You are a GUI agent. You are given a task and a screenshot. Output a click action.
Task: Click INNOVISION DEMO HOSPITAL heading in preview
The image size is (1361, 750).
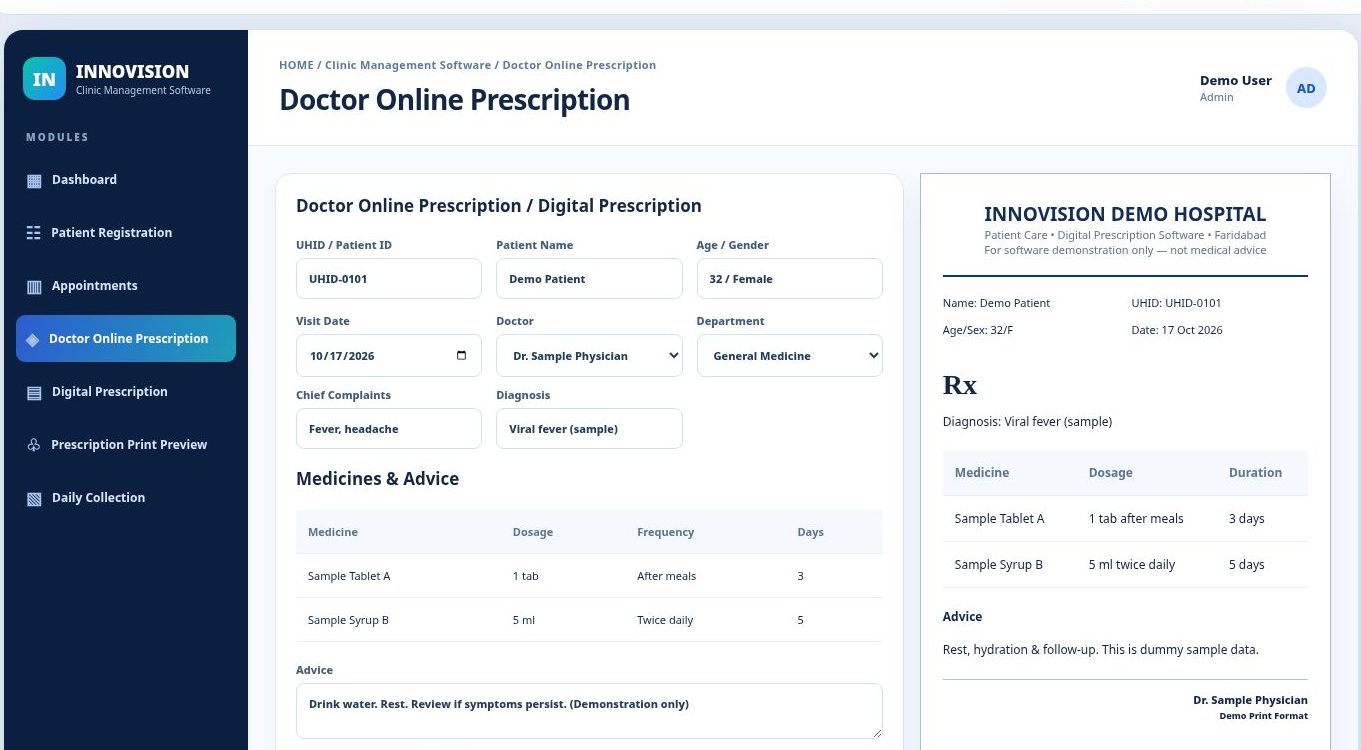[x=1125, y=214]
